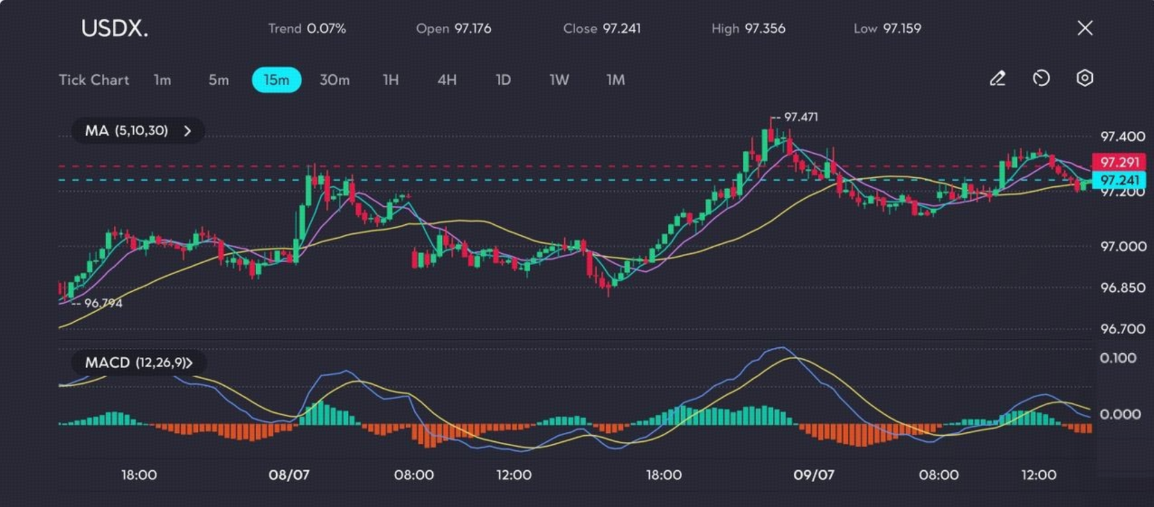Select the pencil drawing tool icon
Viewport: 1154px width, 507px height.
click(x=997, y=78)
